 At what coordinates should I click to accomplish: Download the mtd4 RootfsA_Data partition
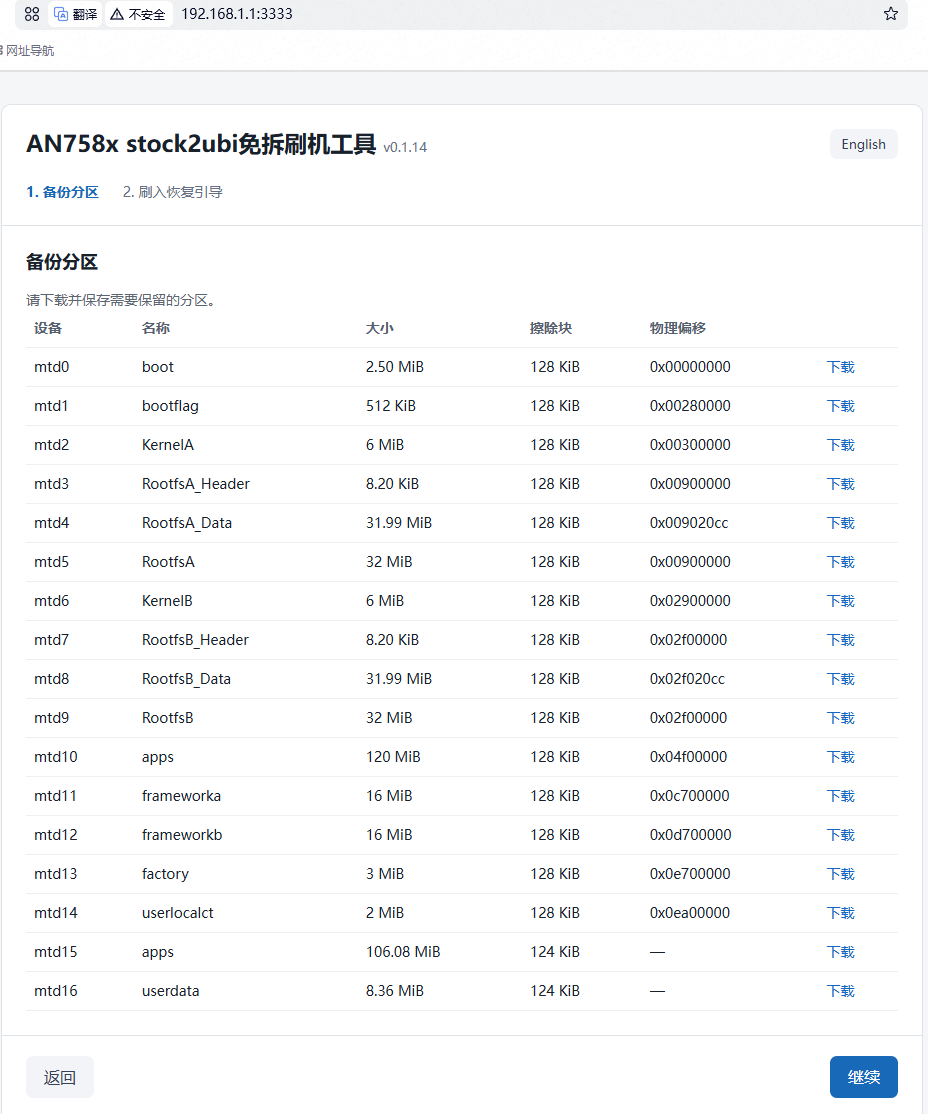[841, 524]
